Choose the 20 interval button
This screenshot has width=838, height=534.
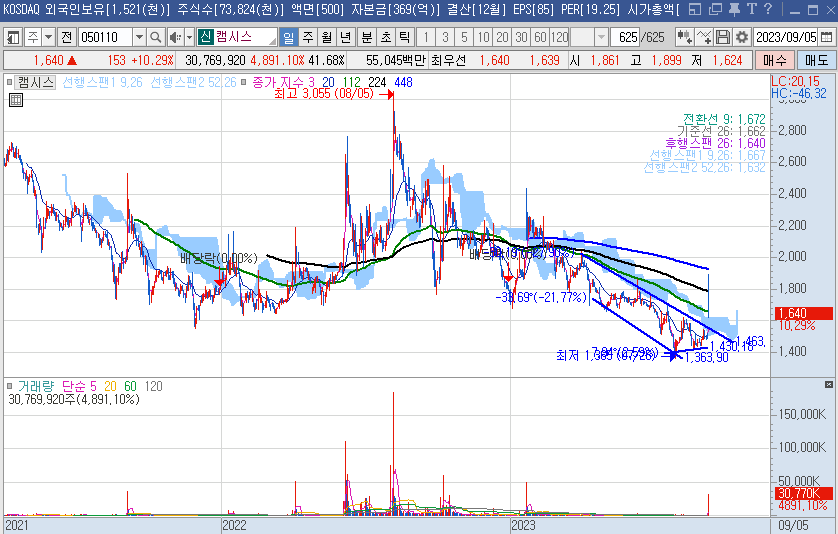tap(502, 37)
